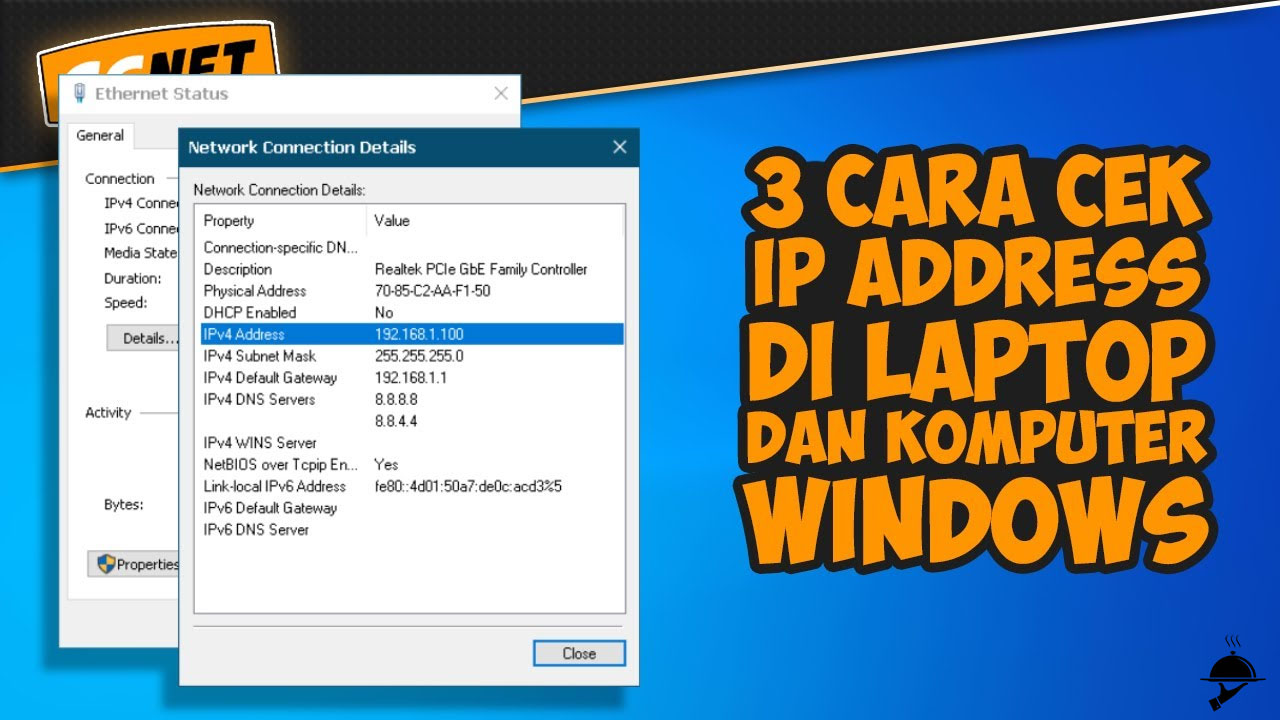Screen dimensions: 1280x720
Task: Close the Ethernet Status window
Action: 501,93
